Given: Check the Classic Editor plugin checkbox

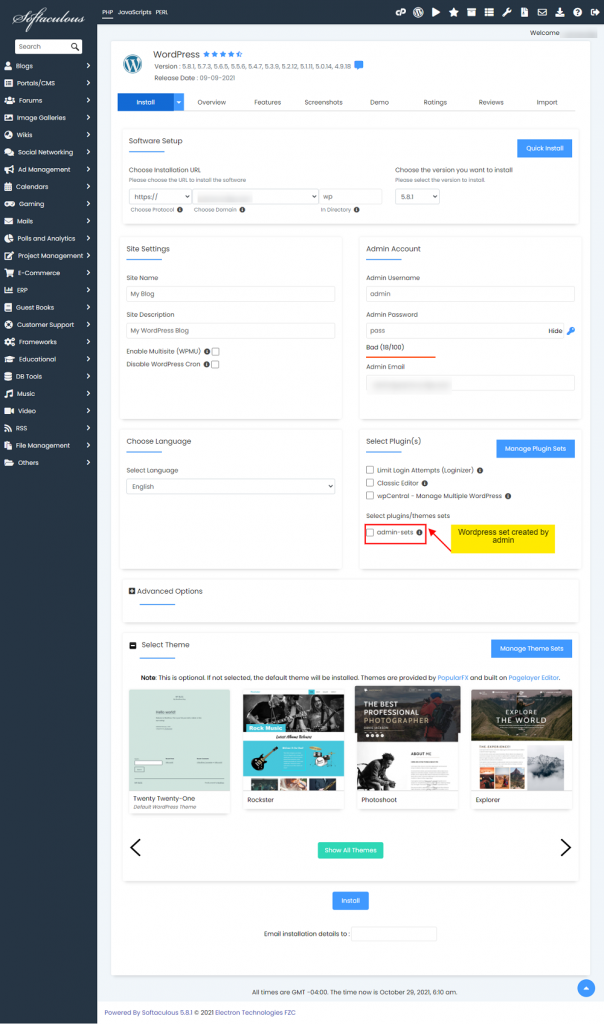Looking at the screenshot, I should [370, 483].
